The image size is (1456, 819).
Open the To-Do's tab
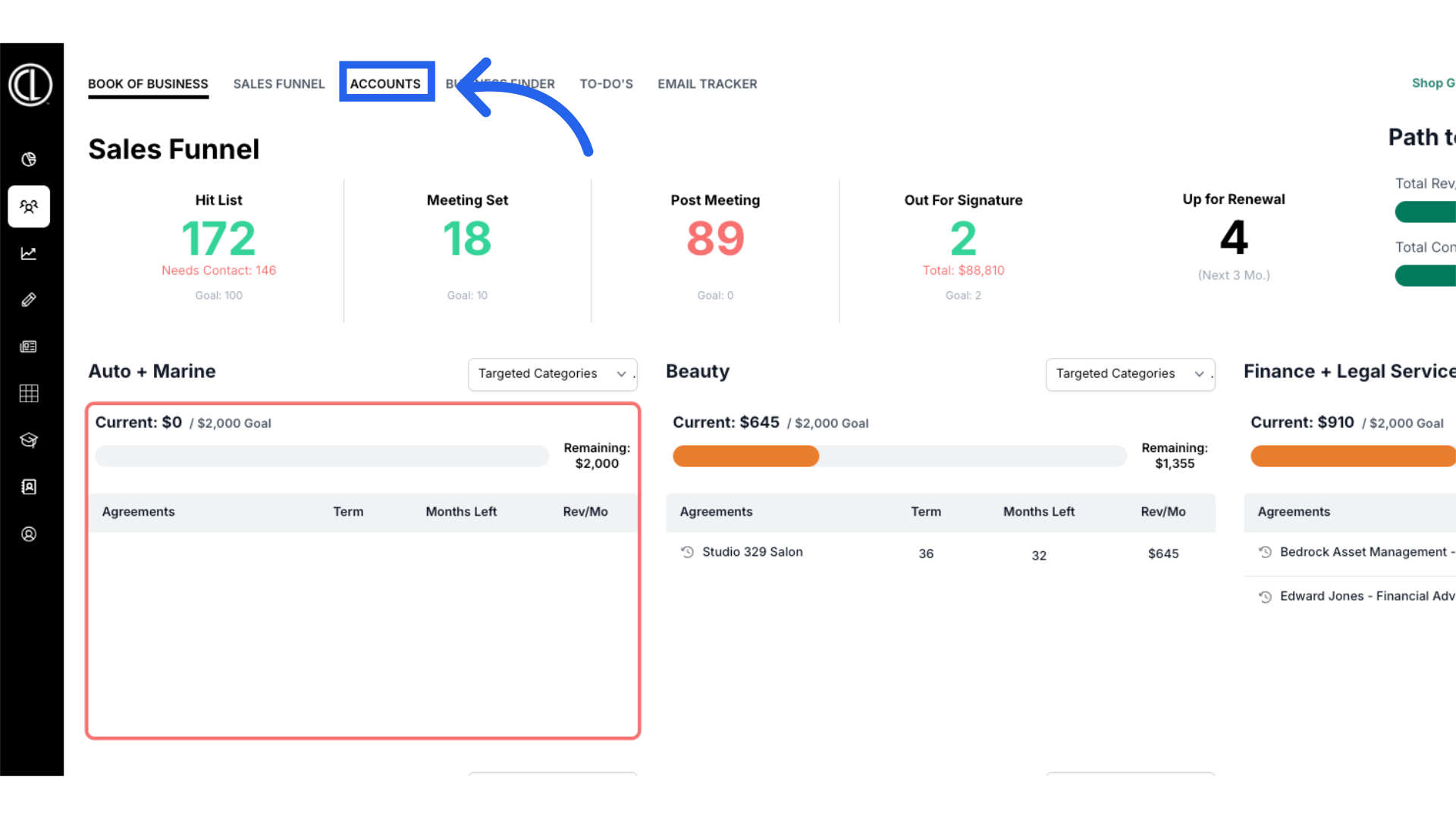[606, 84]
